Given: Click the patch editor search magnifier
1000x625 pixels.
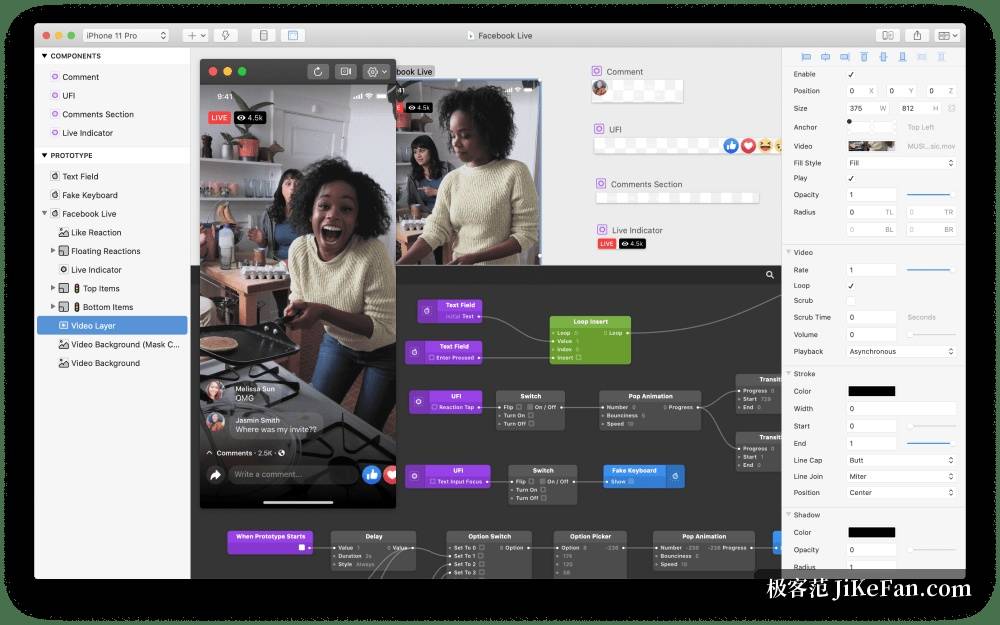Looking at the screenshot, I should point(770,275).
